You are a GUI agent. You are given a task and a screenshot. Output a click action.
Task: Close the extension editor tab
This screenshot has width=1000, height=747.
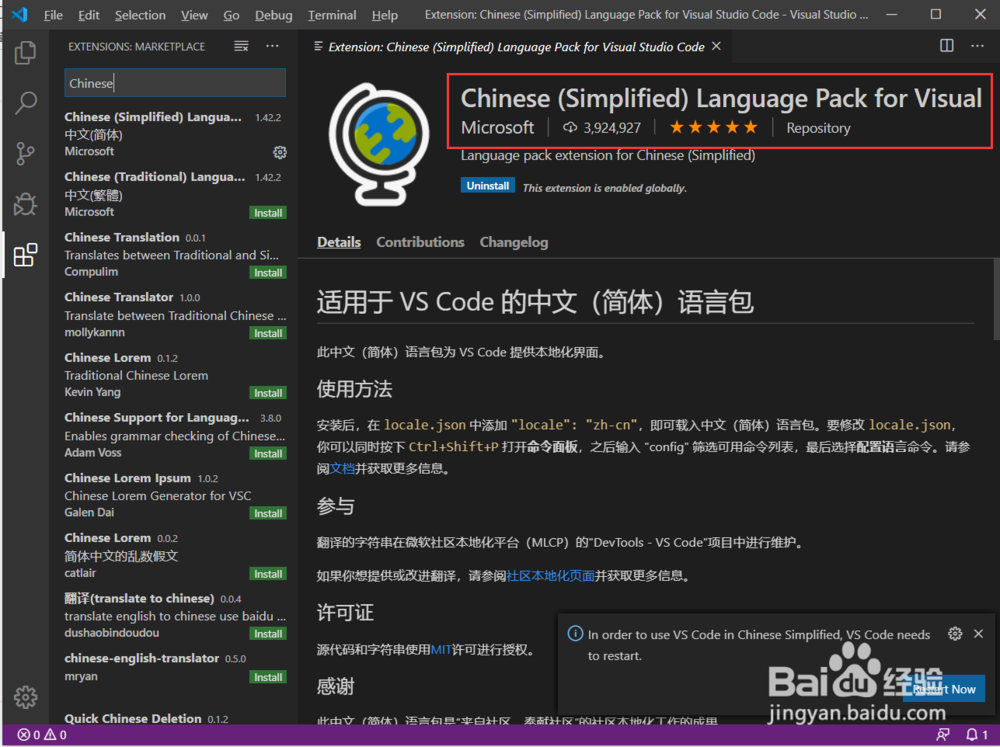point(716,46)
